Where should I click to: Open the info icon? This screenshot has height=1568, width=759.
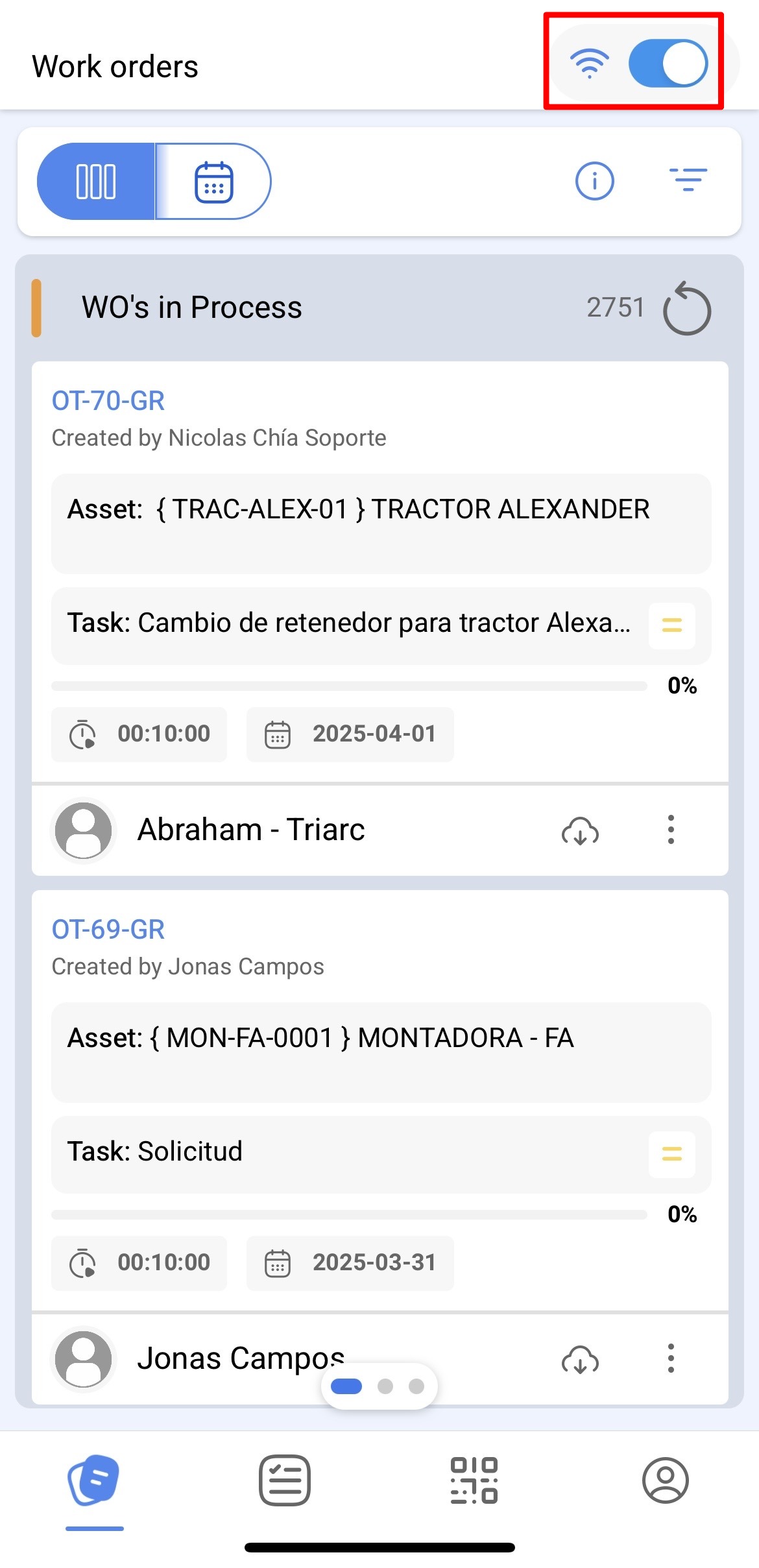[x=594, y=181]
